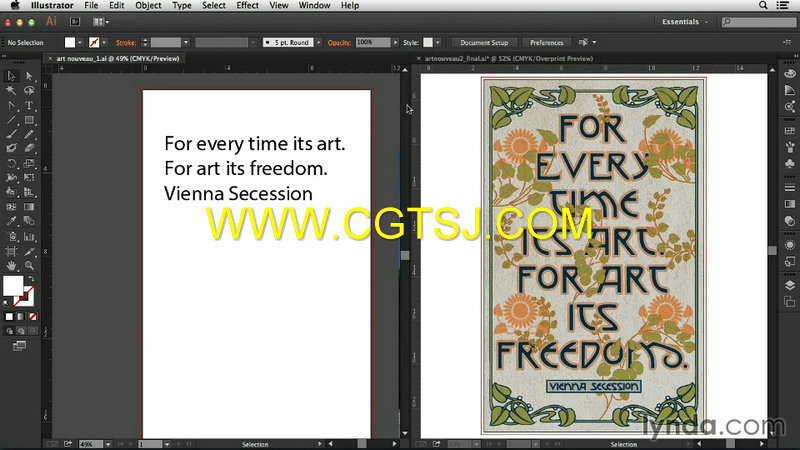Viewport: 800px width, 450px height.
Task: Enable Draw Normal mode
Action: pos(9,331)
